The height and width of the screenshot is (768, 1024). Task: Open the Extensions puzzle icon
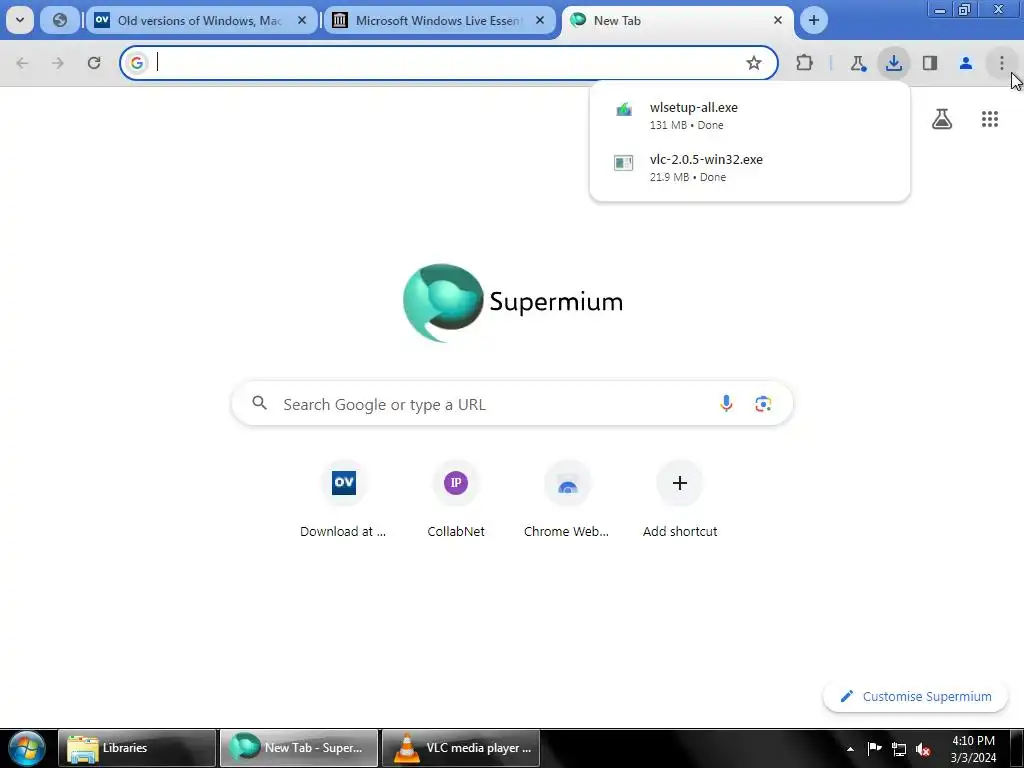pyautogui.click(x=805, y=63)
